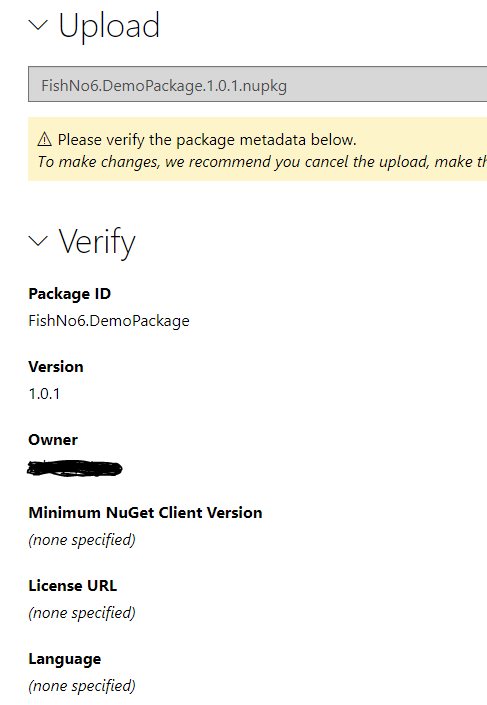The width and height of the screenshot is (487, 705).
Task: Click the warning triangle icon
Action: coord(45,139)
